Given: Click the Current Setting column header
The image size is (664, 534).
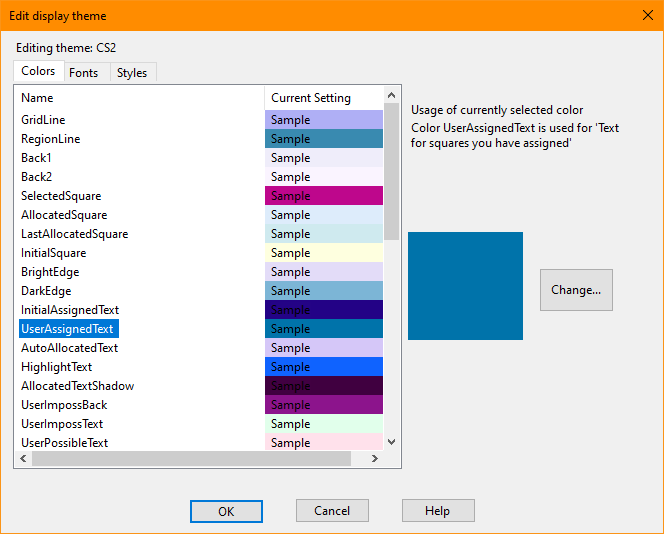Looking at the screenshot, I should 324,98.
